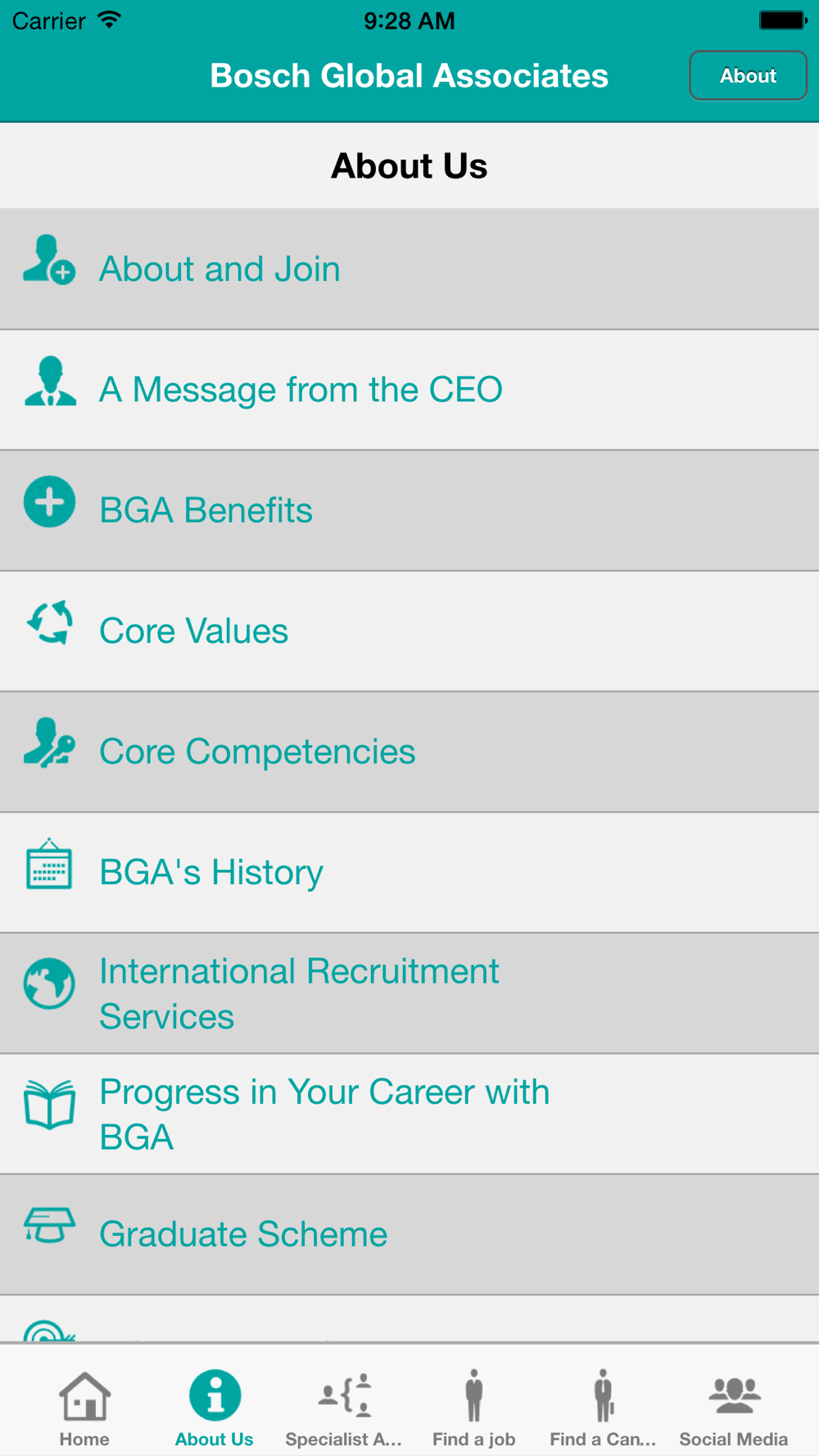Open the Social Media tab
This screenshot has width=819, height=1456.
(734, 1409)
